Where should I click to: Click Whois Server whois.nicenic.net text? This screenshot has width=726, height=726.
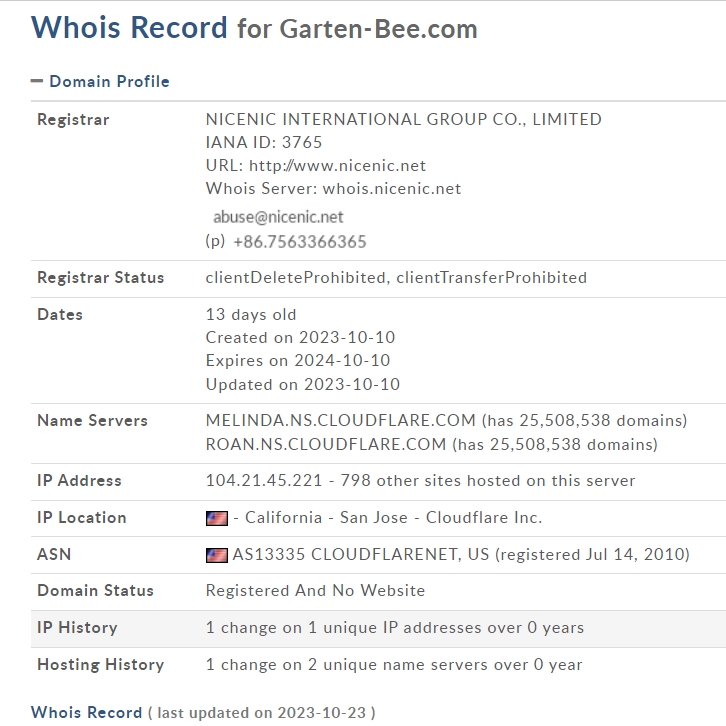pyautogui.click(x=333, y=189)
